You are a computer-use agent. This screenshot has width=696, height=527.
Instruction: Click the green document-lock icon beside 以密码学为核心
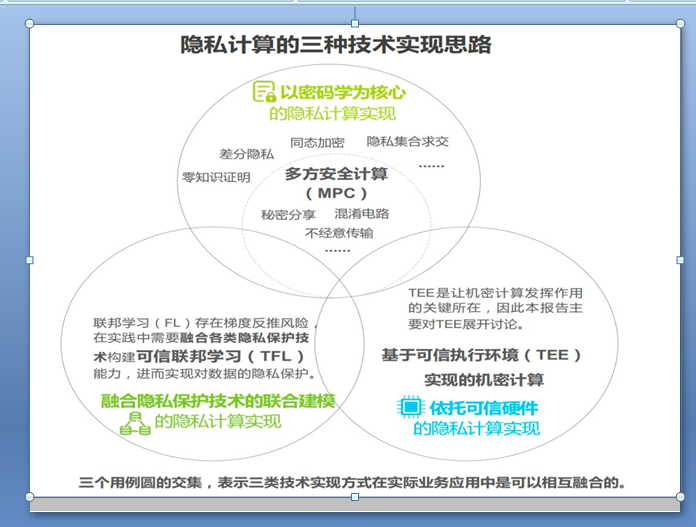coord(264,92)
